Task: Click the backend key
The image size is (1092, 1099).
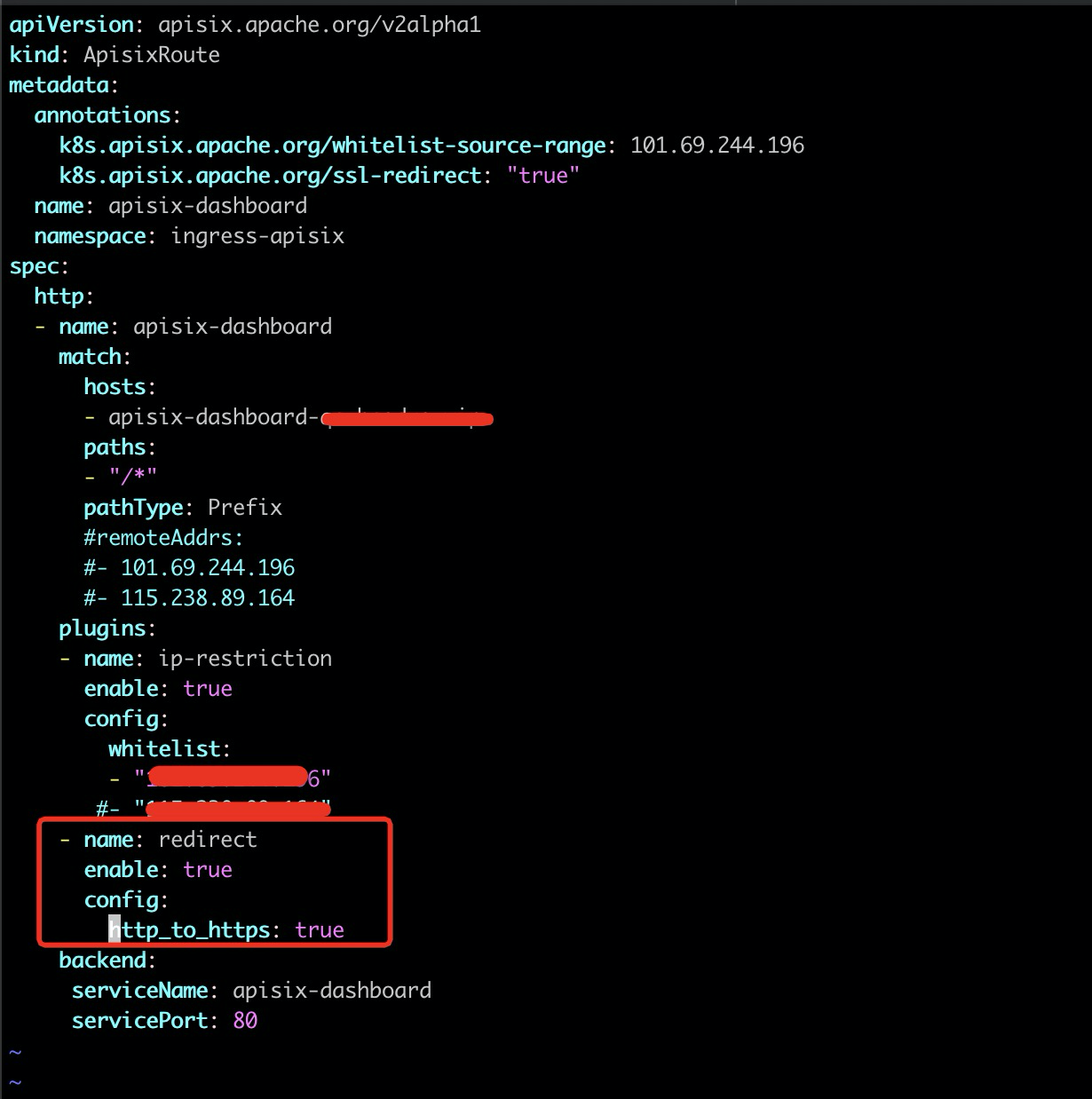Action: click(x=102, y=961)
